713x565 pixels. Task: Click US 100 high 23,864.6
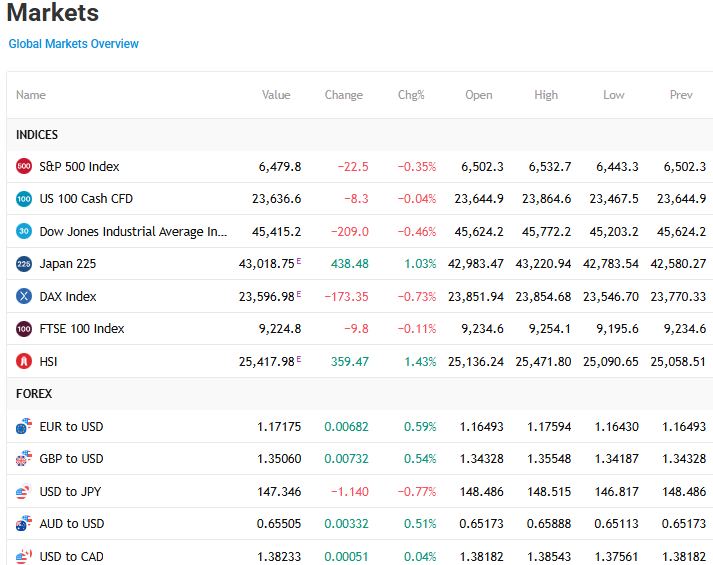pyautogui.click(x=547, y=199)
